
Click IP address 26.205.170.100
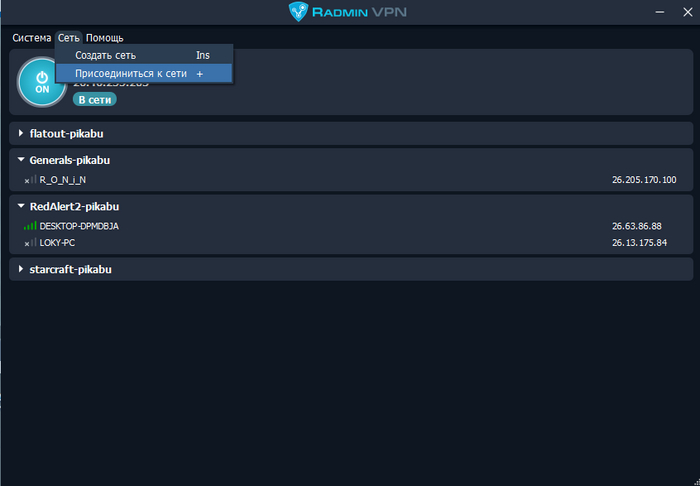tap(644, 180)
